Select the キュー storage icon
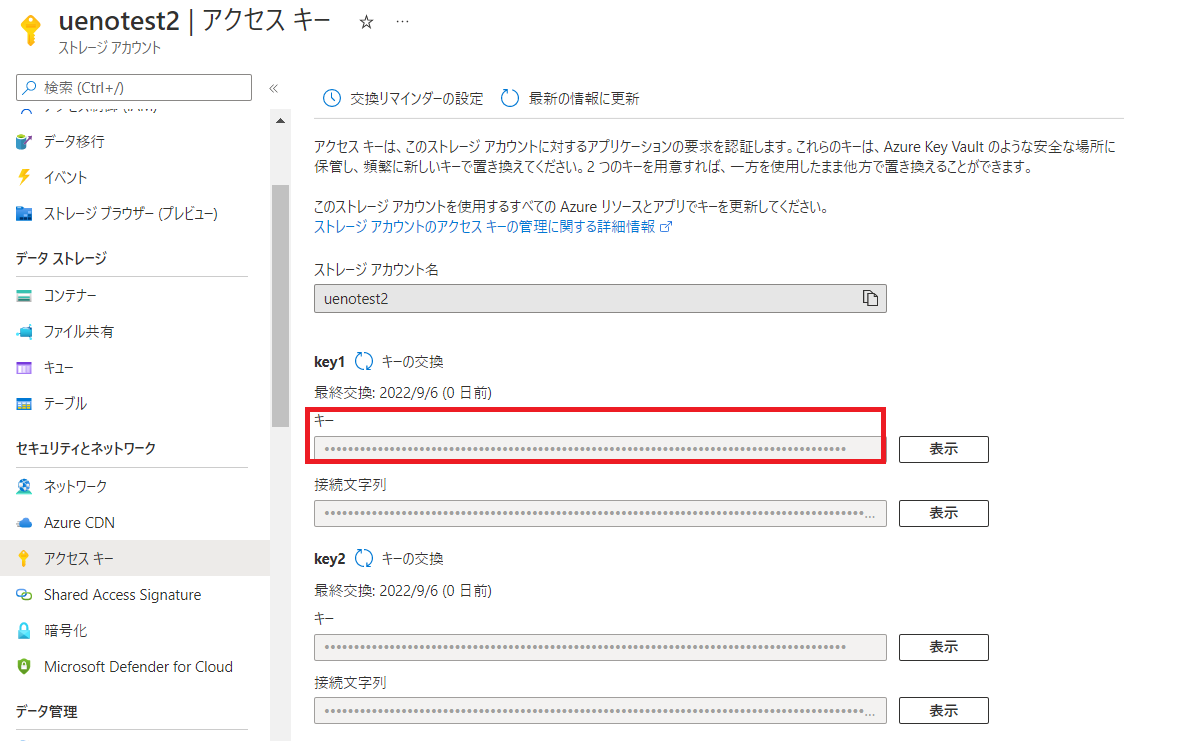This screenshot has height=741, width=1181. [23, 367]
